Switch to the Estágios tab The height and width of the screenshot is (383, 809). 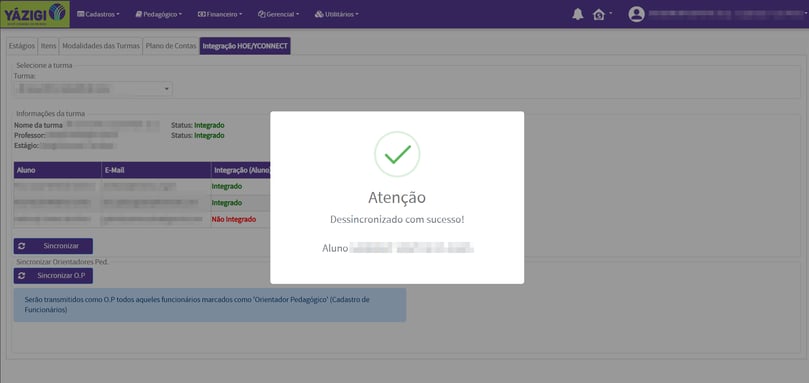tap(22, 46)
